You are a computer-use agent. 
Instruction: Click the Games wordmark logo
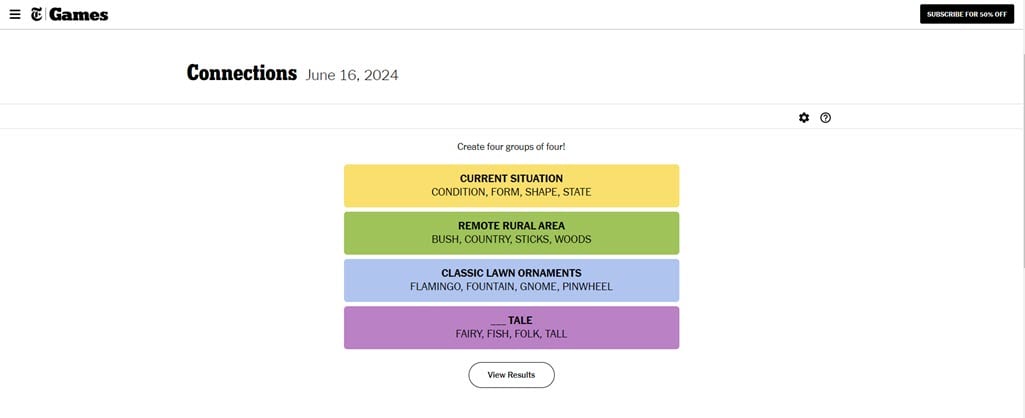(78, 14)
